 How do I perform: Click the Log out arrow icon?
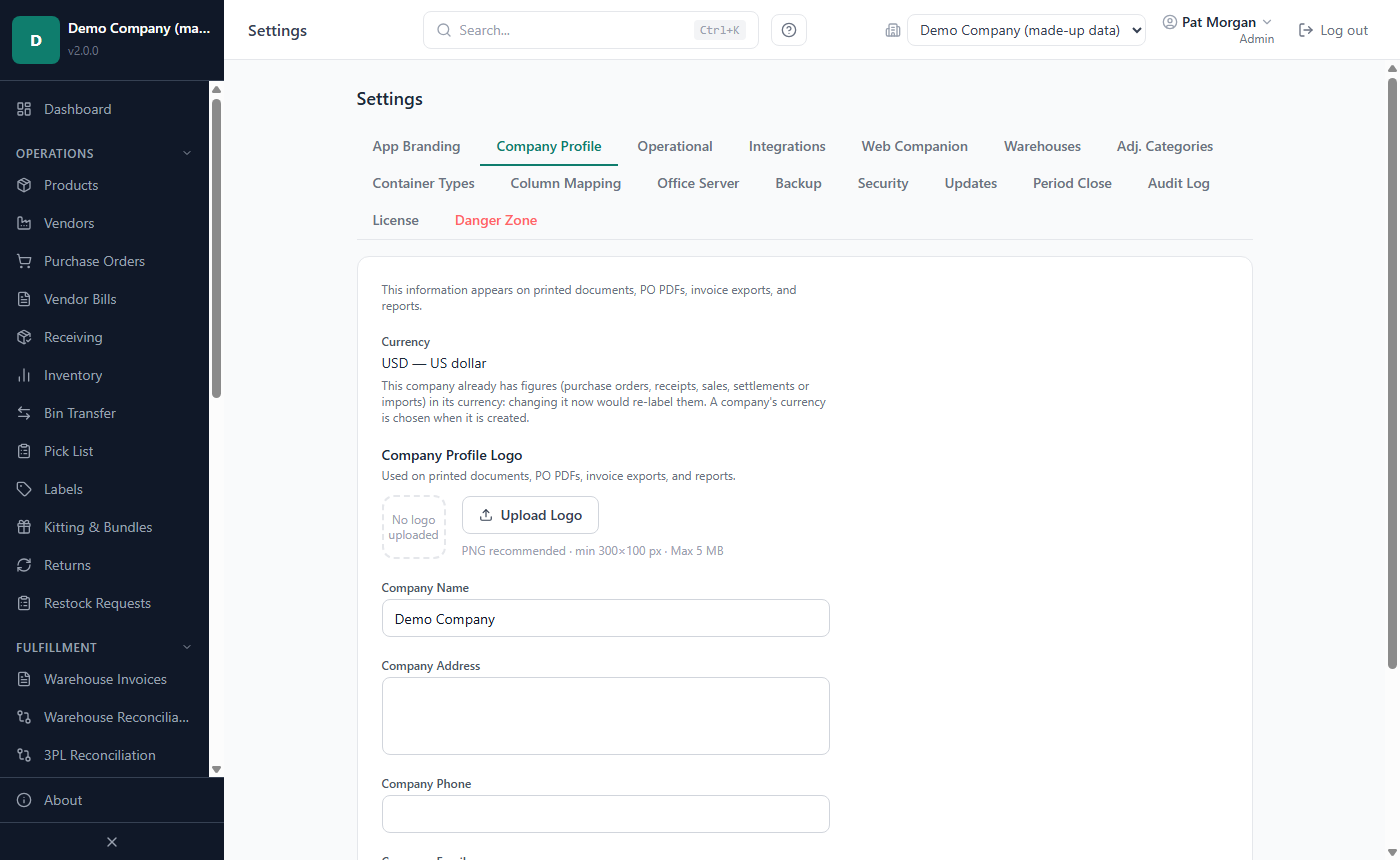click(x=1305, y=30)
